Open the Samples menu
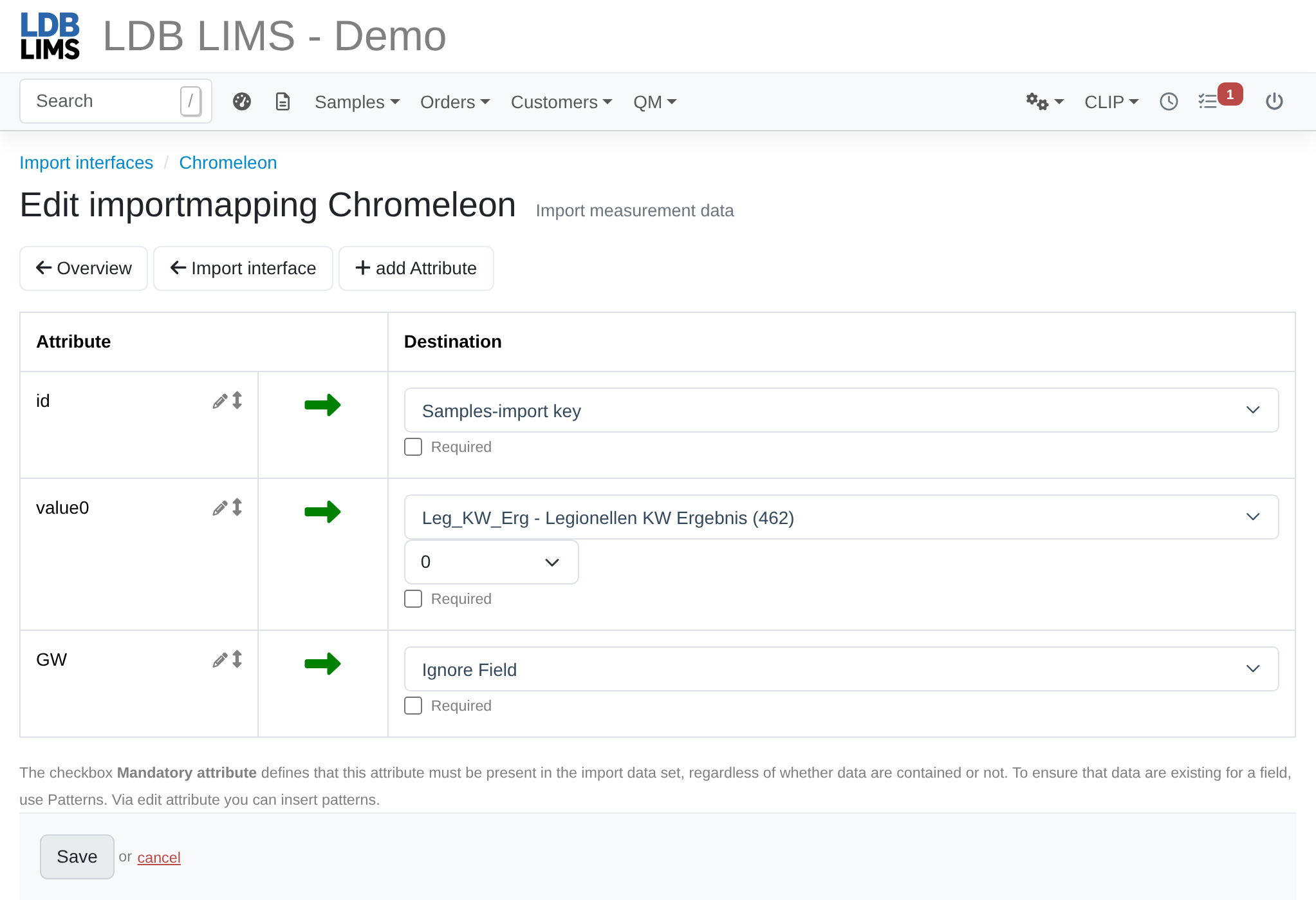 tap(357, 102)
